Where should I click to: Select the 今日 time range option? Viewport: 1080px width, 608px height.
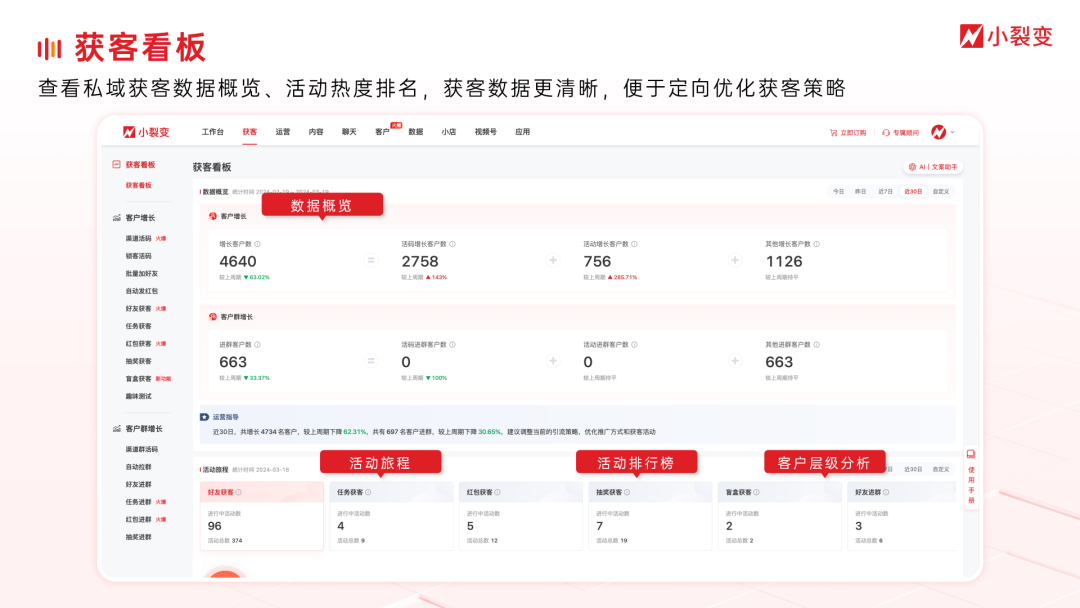coord(838,191)
